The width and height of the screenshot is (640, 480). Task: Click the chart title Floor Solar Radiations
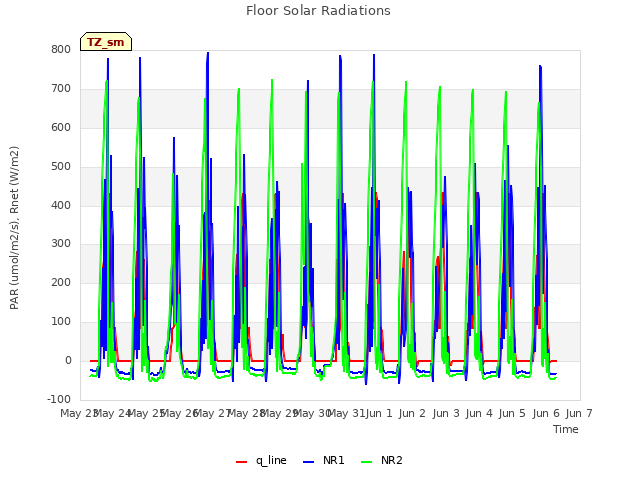318,11
